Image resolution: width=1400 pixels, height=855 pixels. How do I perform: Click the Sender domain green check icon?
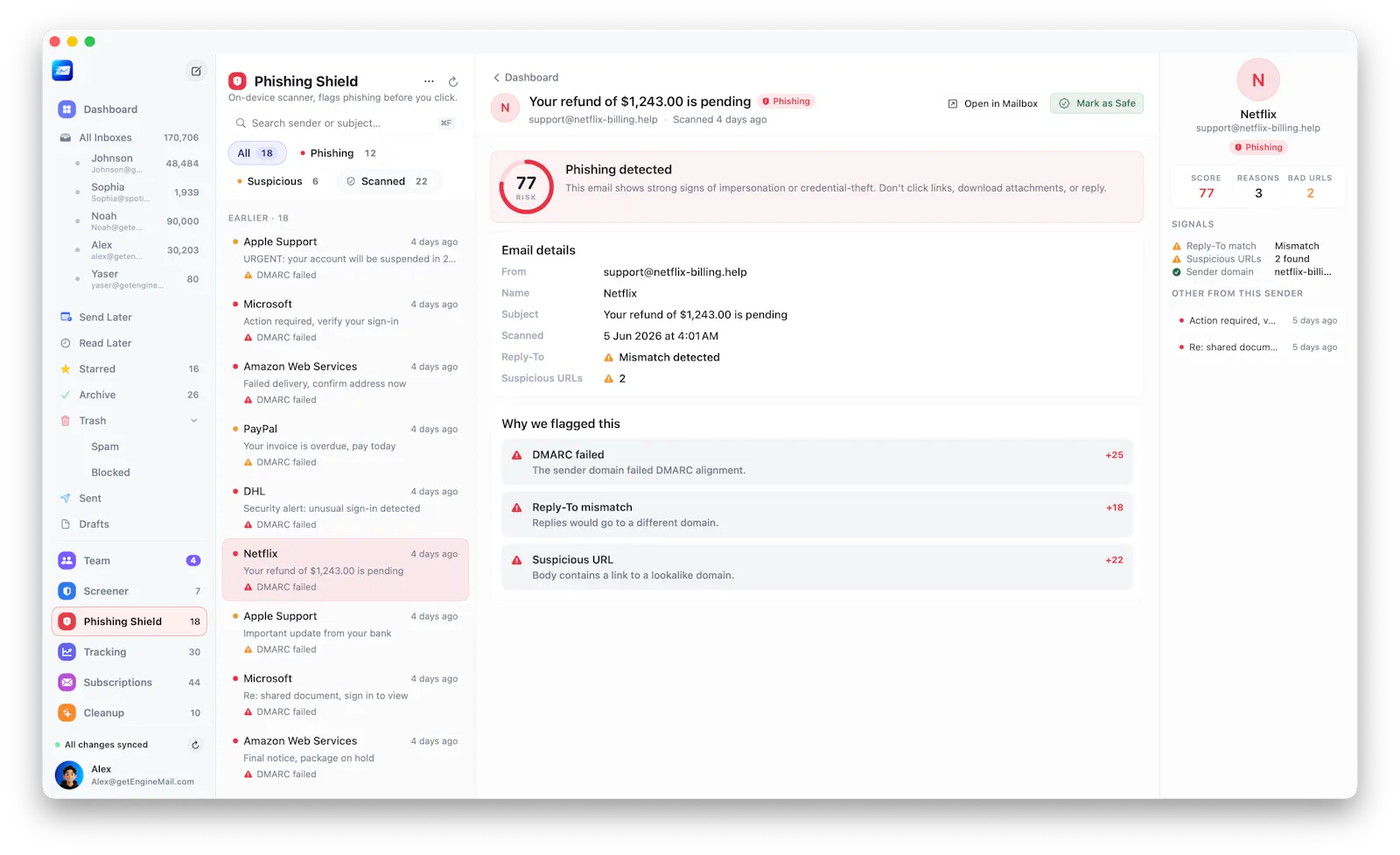point(1177,272)
